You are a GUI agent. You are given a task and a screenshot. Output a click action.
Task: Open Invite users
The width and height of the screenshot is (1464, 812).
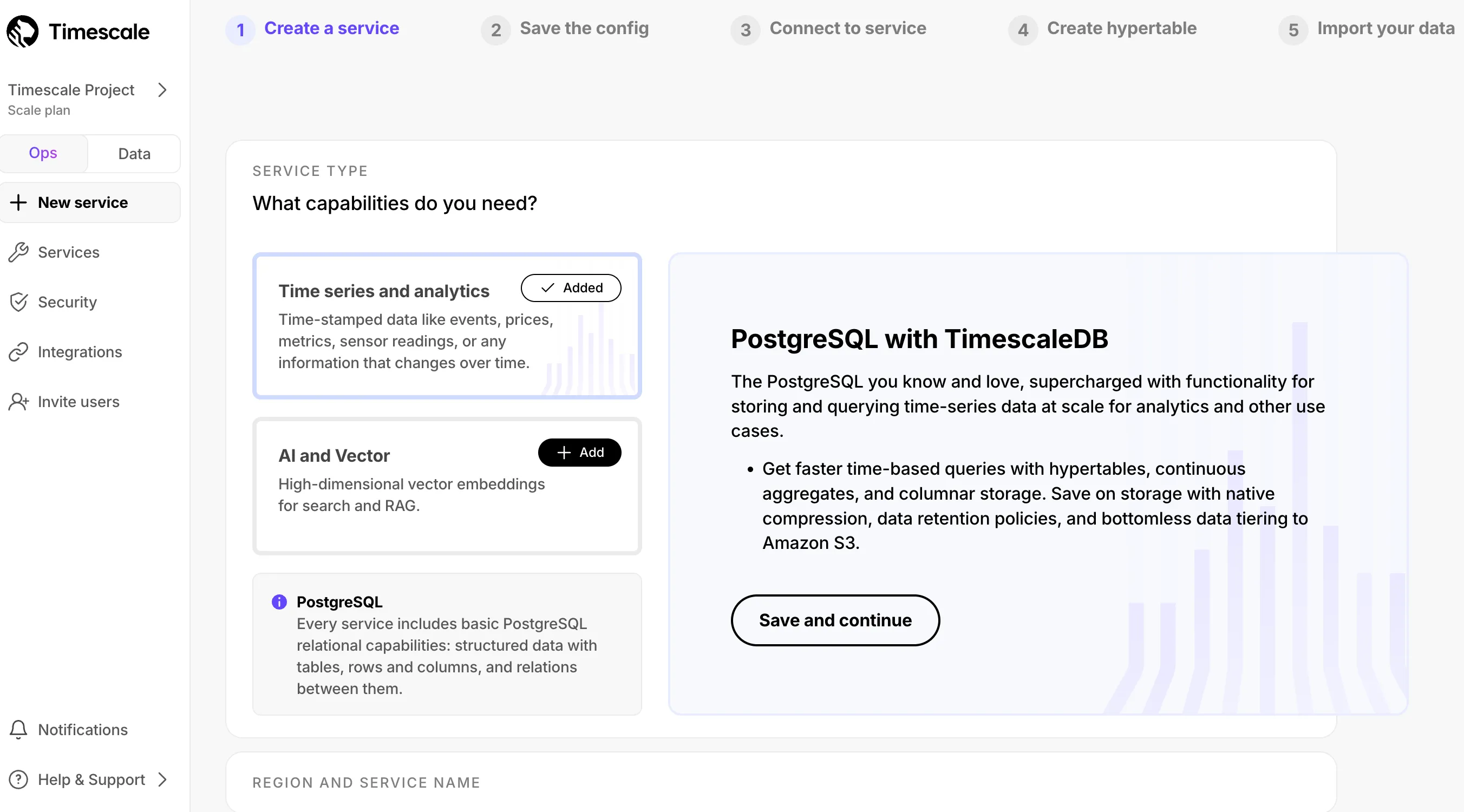point(79,402)
